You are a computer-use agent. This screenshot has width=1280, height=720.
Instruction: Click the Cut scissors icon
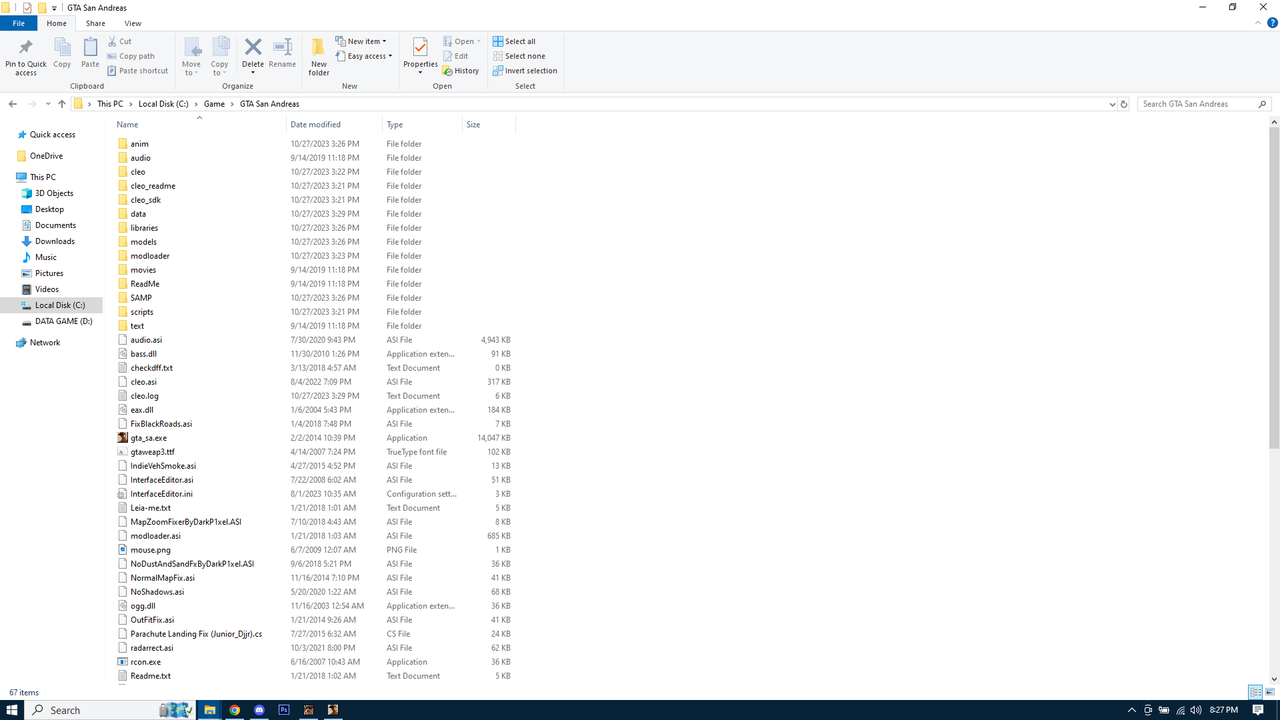[x=112, y=42]
